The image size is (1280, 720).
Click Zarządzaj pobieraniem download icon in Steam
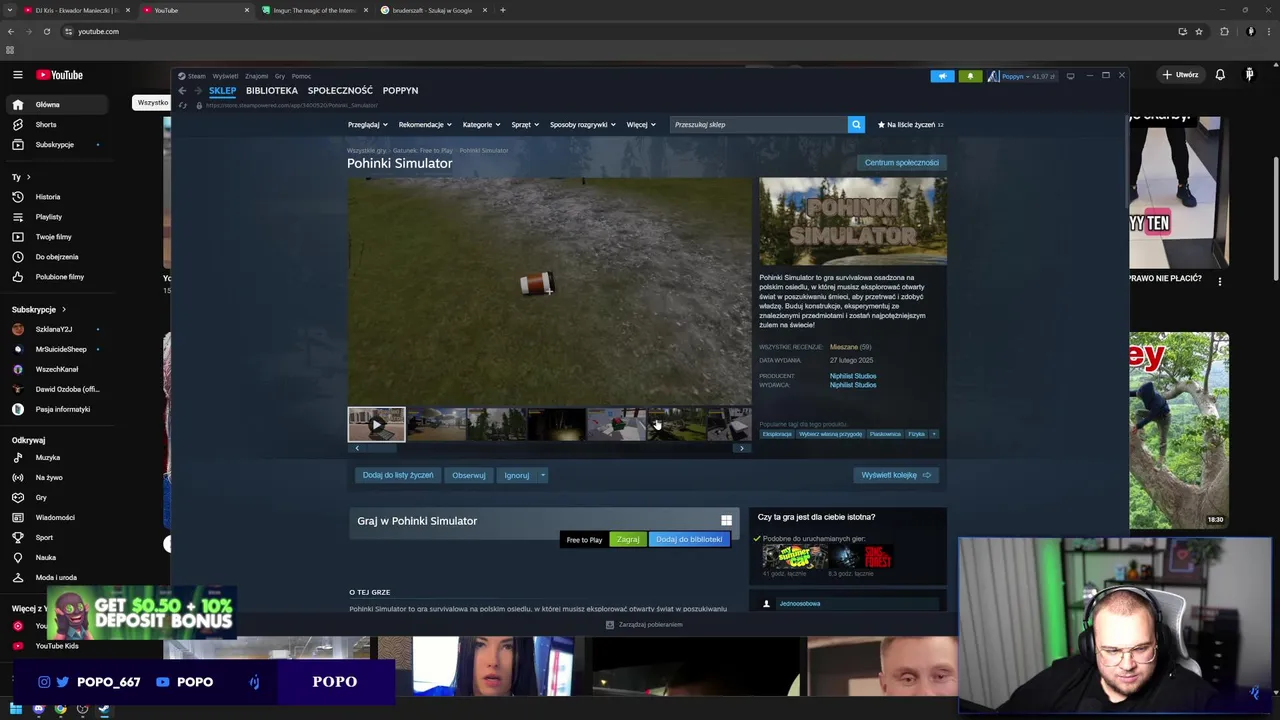coord(610,625)
